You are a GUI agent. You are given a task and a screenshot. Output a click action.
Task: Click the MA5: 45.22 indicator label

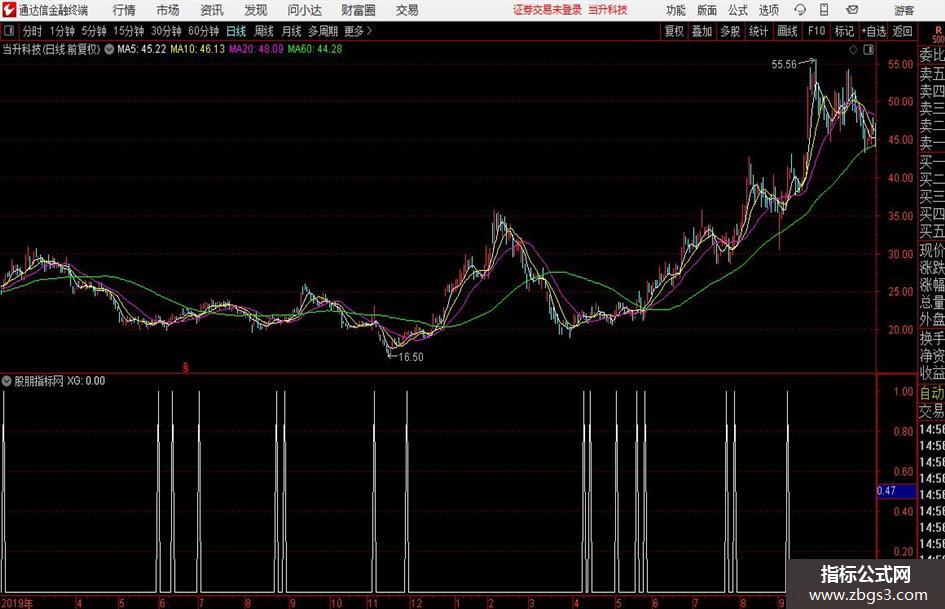coord(142,49)
